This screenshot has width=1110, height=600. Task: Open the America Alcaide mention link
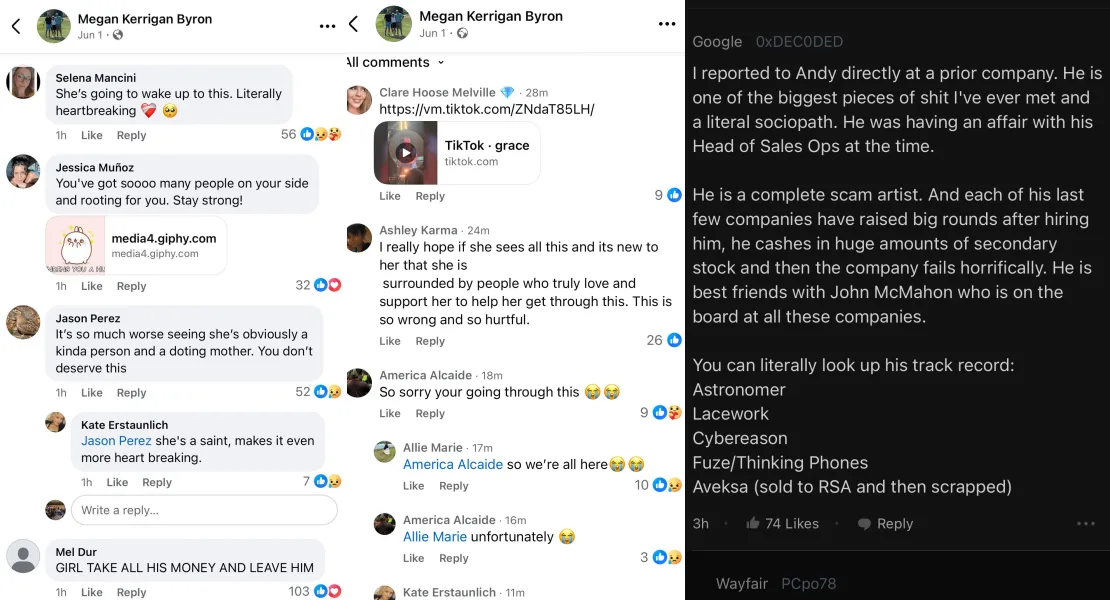tap(453, 464)
